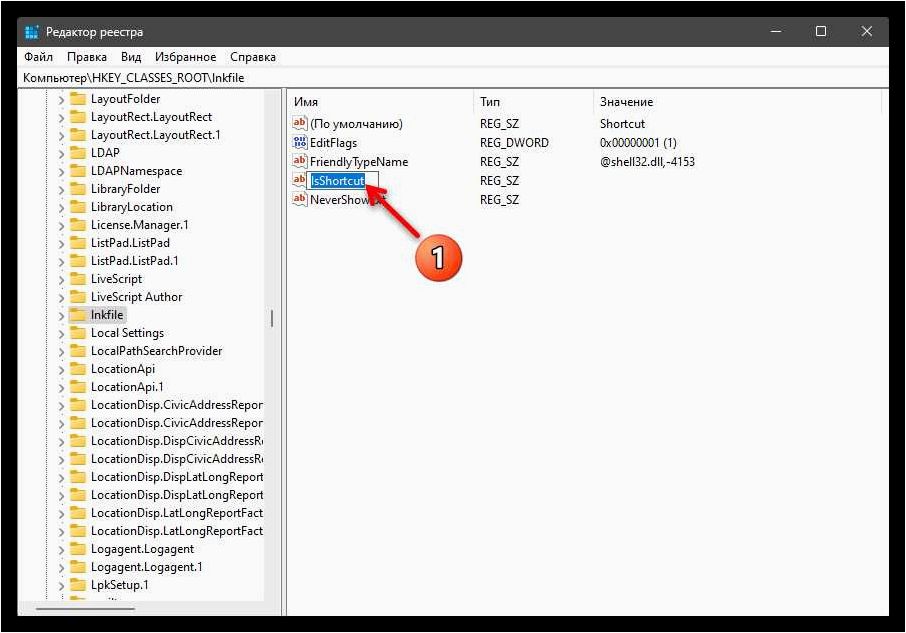
Task: Expand the LayoutRect.LayoutRect key
Action: [61, 118]
